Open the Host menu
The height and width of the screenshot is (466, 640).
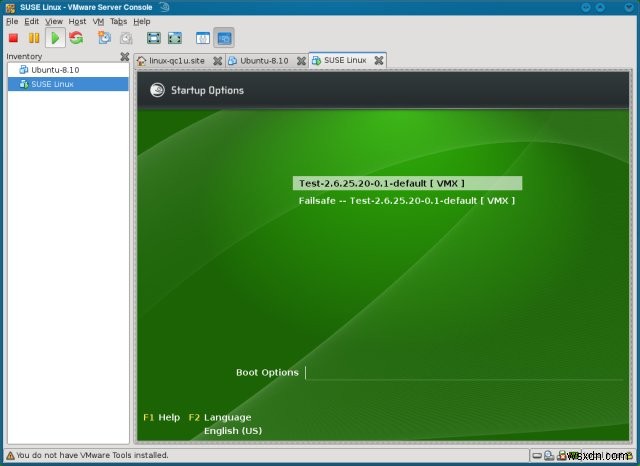point(77,21)
